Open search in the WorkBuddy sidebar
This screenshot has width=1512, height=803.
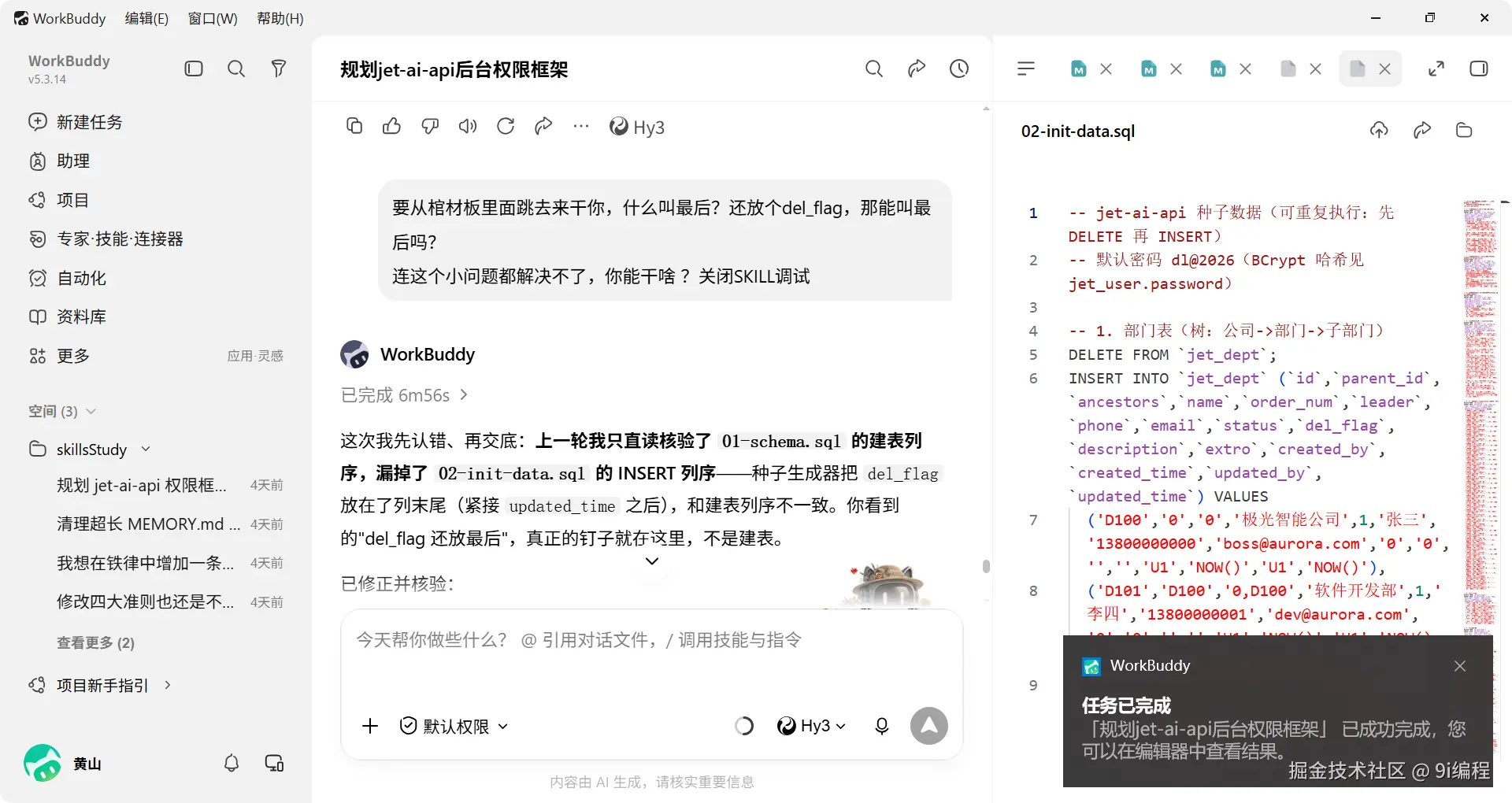click(236, 68)
